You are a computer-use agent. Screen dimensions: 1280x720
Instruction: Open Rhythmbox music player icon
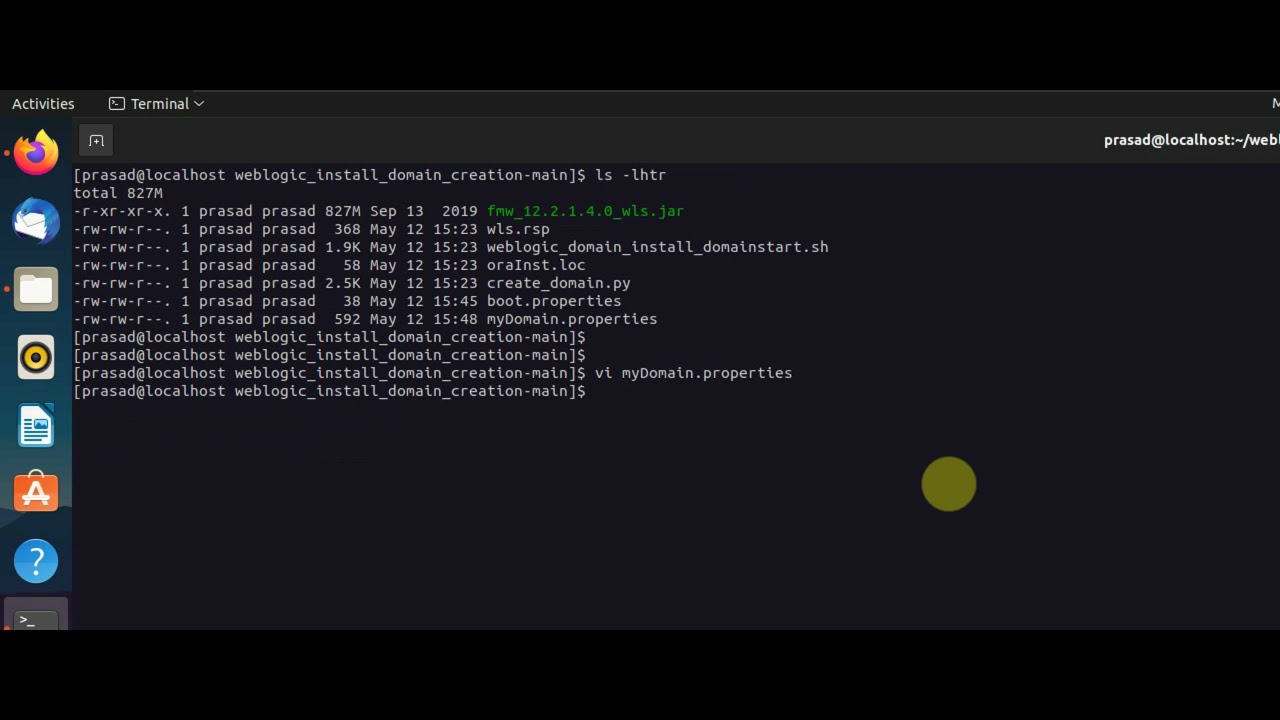36,357
